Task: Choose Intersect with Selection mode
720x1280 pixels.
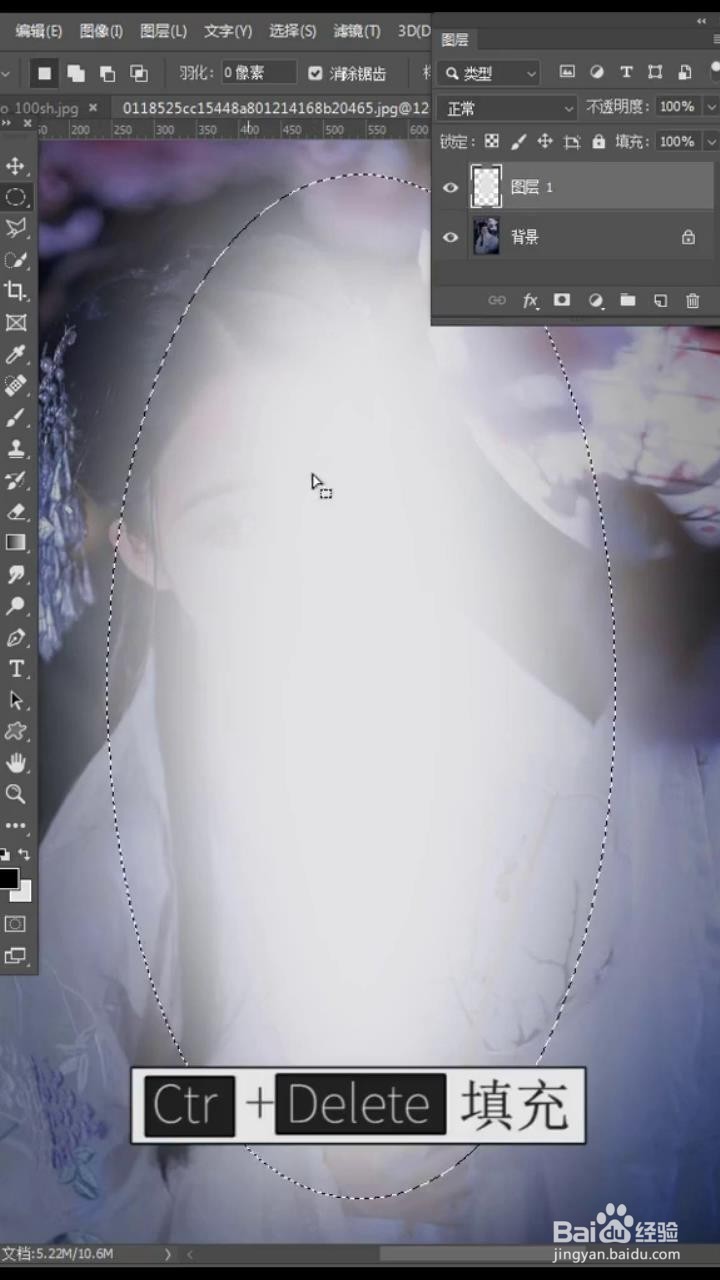Action: tap(139, 73)
